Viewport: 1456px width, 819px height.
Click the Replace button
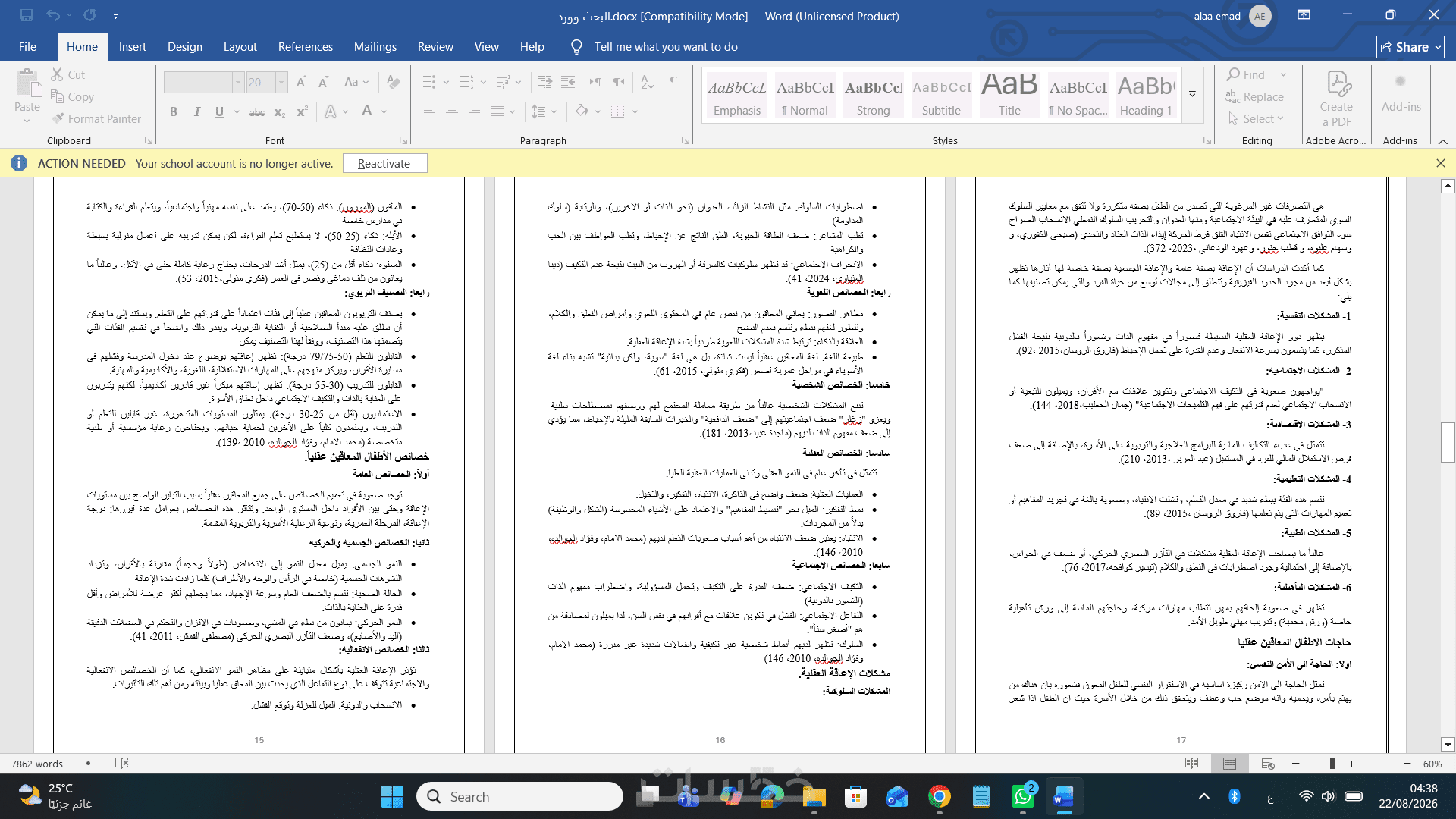[1255, 96]
